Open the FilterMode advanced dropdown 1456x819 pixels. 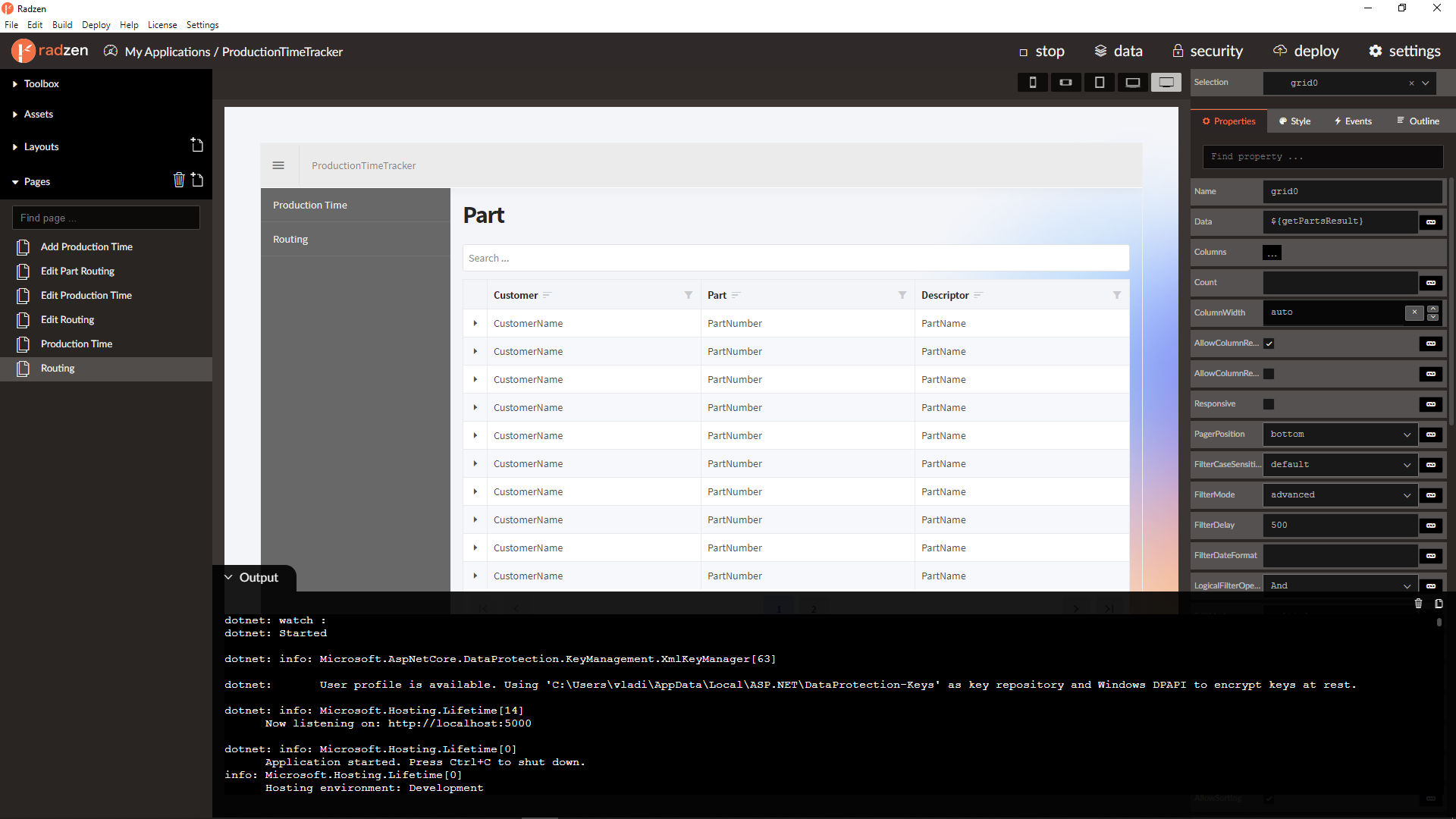tap(1340, 495)
